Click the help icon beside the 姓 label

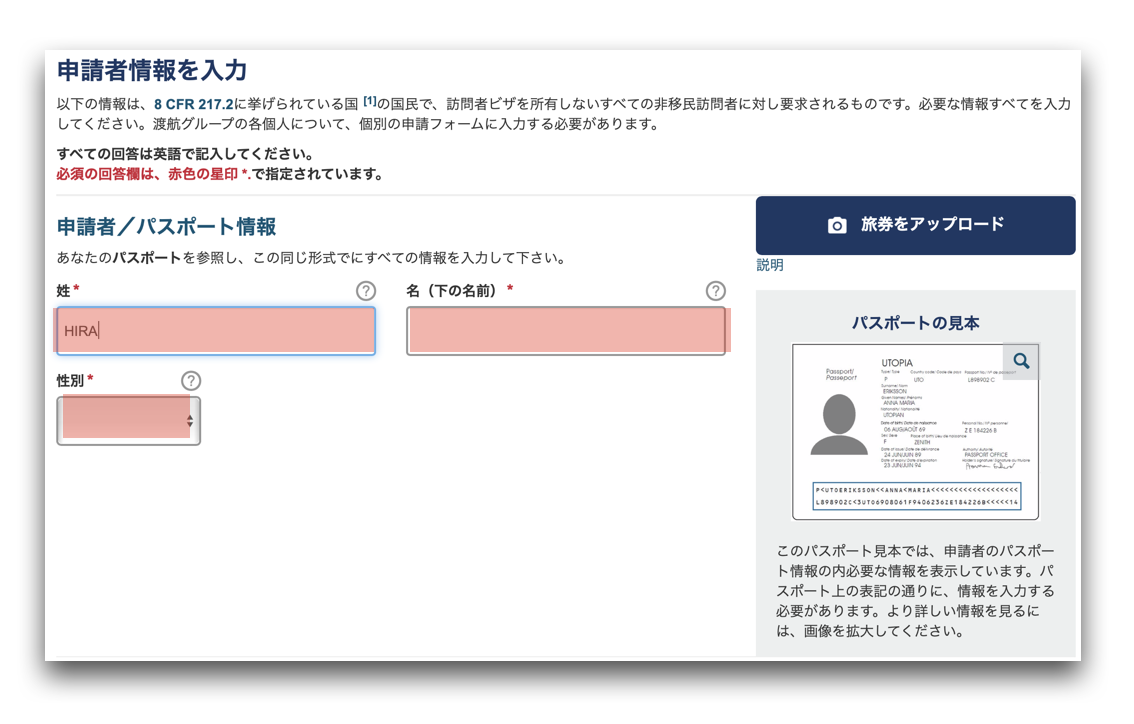tap(366, 291)
